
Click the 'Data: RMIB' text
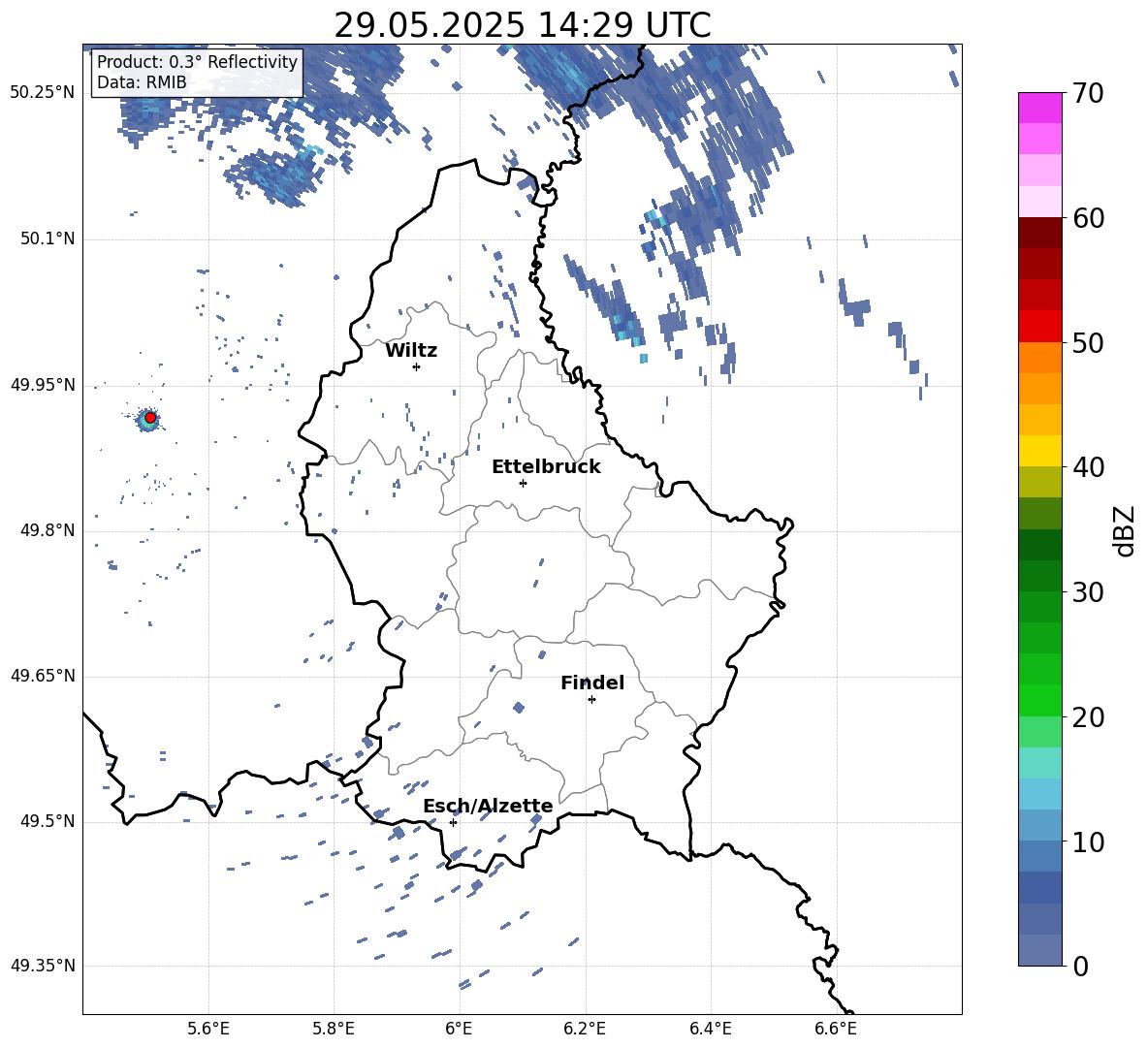(x=142, y=82)
